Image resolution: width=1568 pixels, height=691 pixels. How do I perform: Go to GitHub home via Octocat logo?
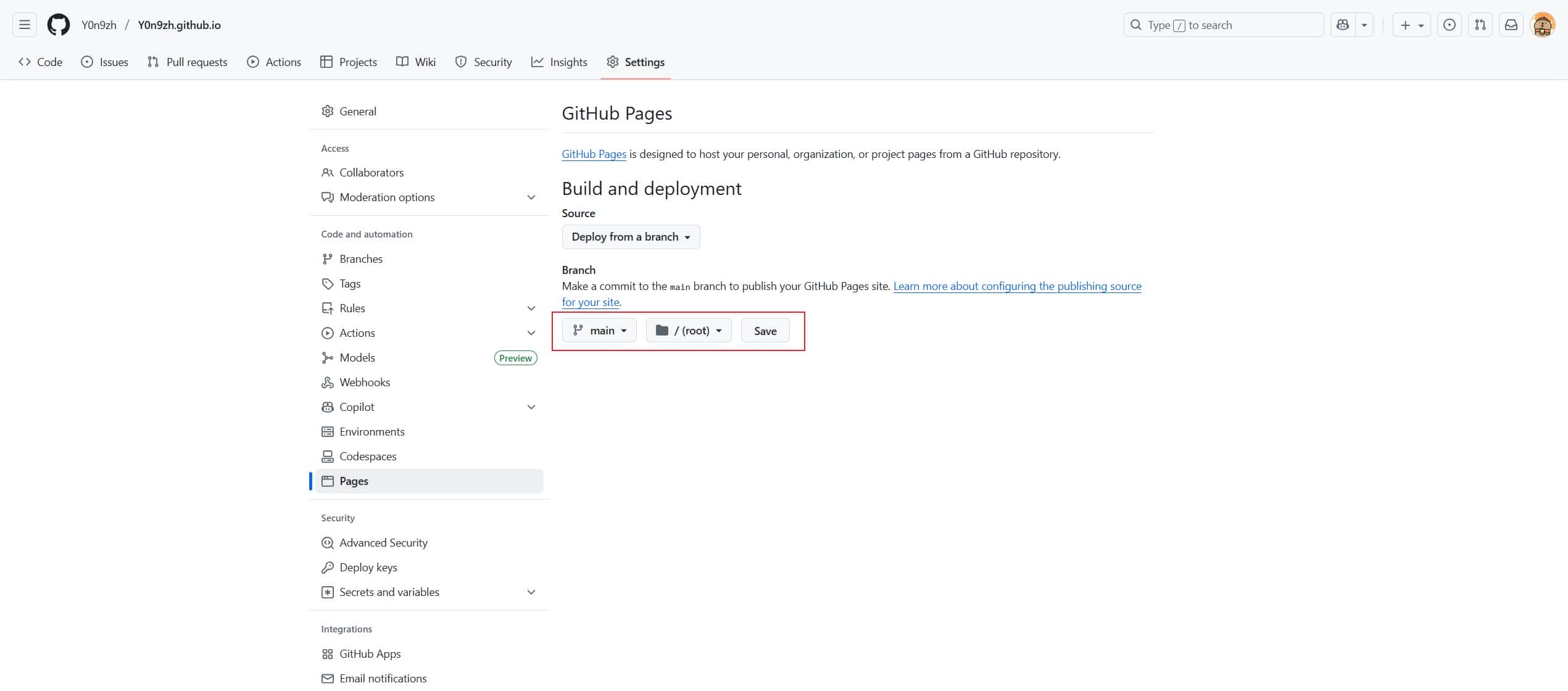pyautogui.click(x=59, y=25)
